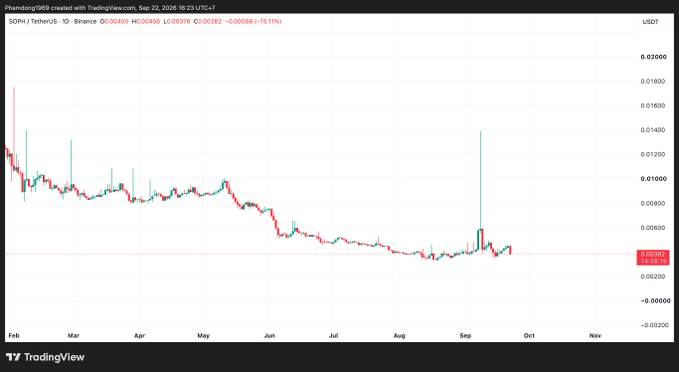
Task: Click the Aug time axis label
Action: point(399,336)
